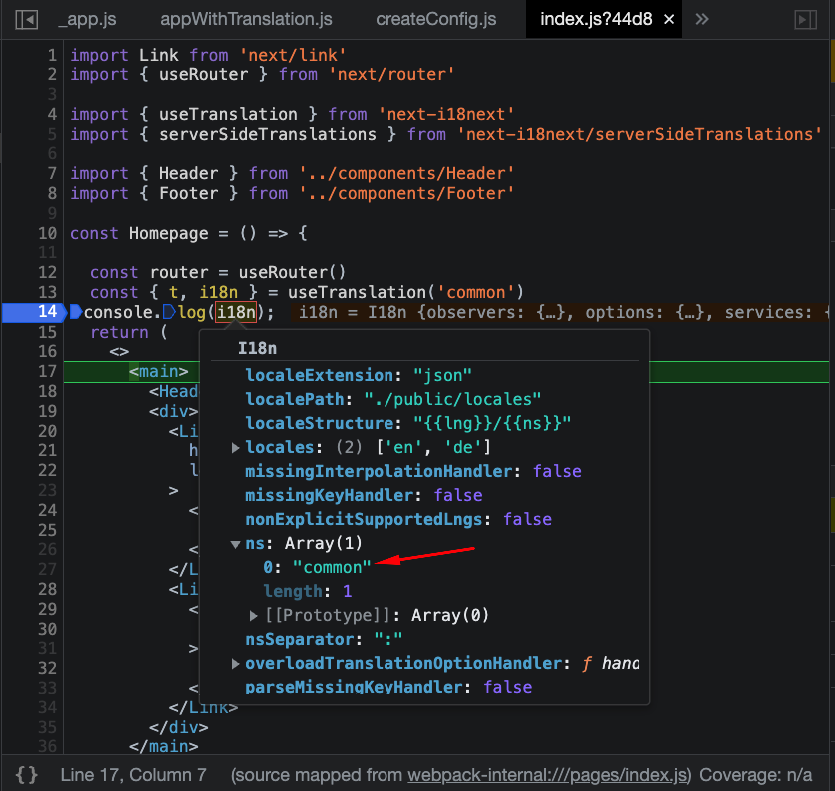Click the localeStructure value "{{lng}}/{{ns}}"
The width and height of the screenshot is (835, 791).
[492, 423]
